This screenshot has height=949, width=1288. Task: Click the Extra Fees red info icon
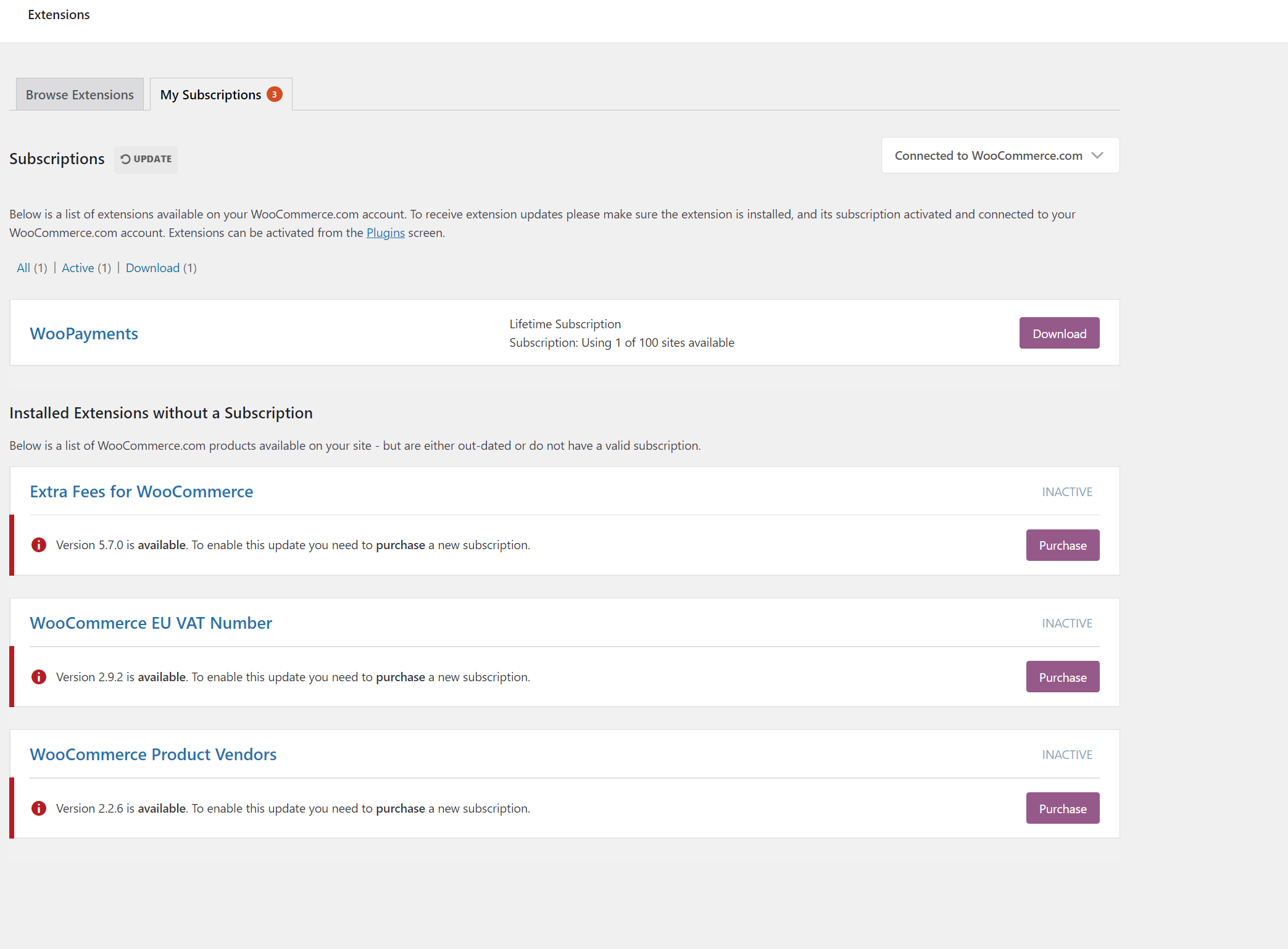click(x=39, y=545)
